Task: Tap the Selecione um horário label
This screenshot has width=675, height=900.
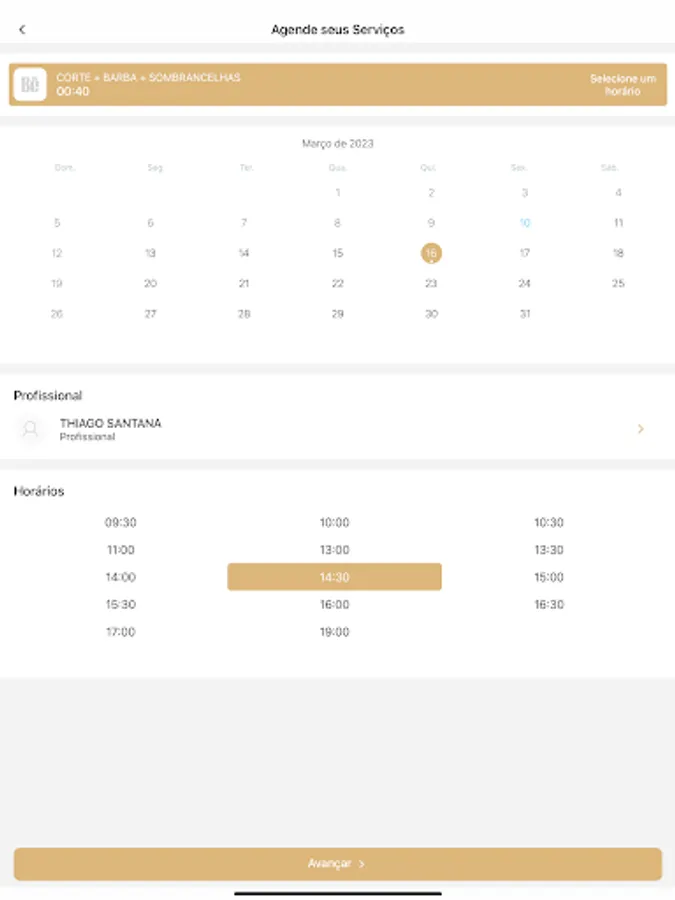Action: pos(623,85)
